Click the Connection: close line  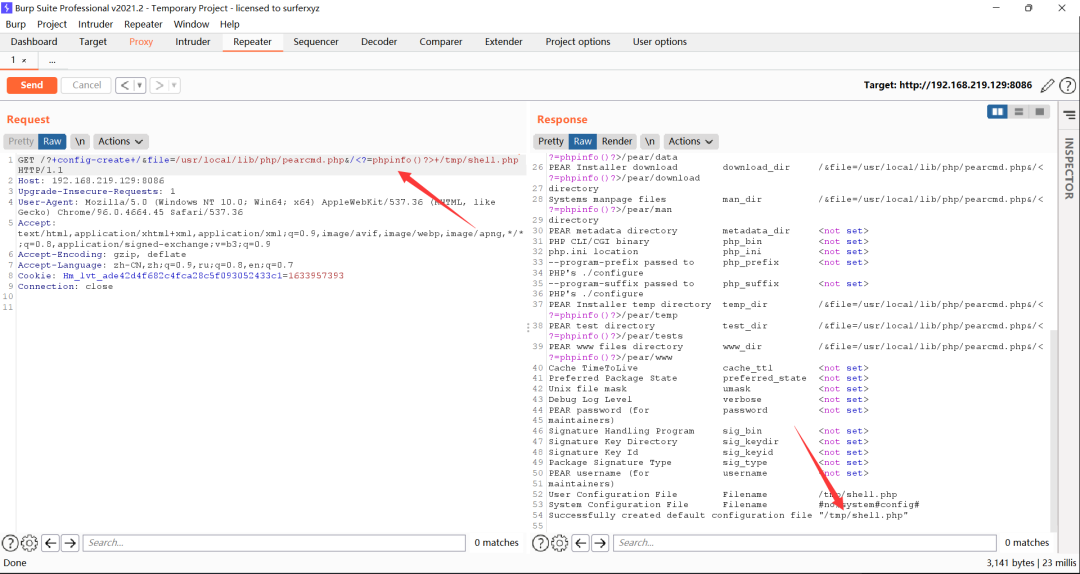(65, 286)
